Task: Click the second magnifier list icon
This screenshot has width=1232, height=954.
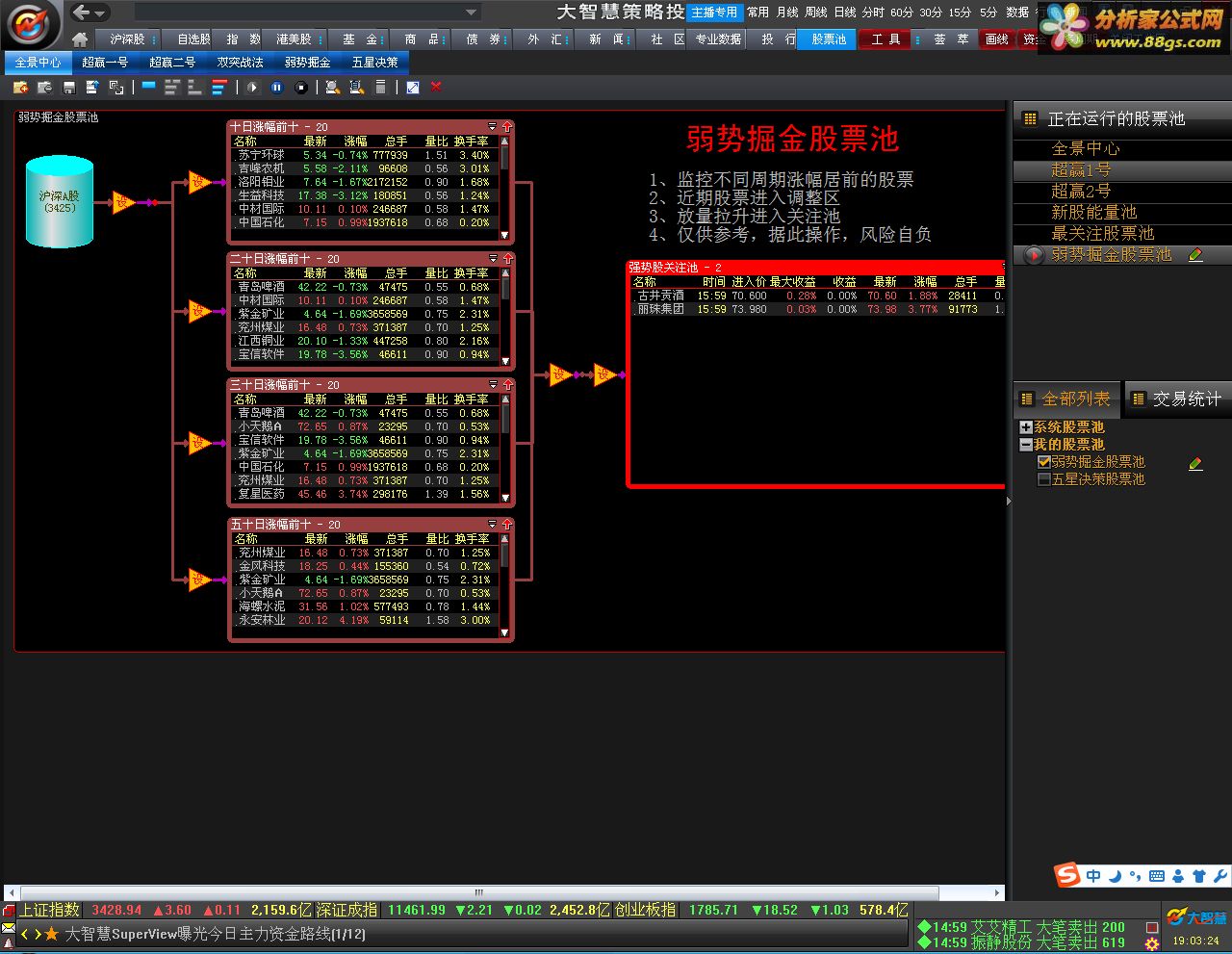Action: [x=356, y=88]
